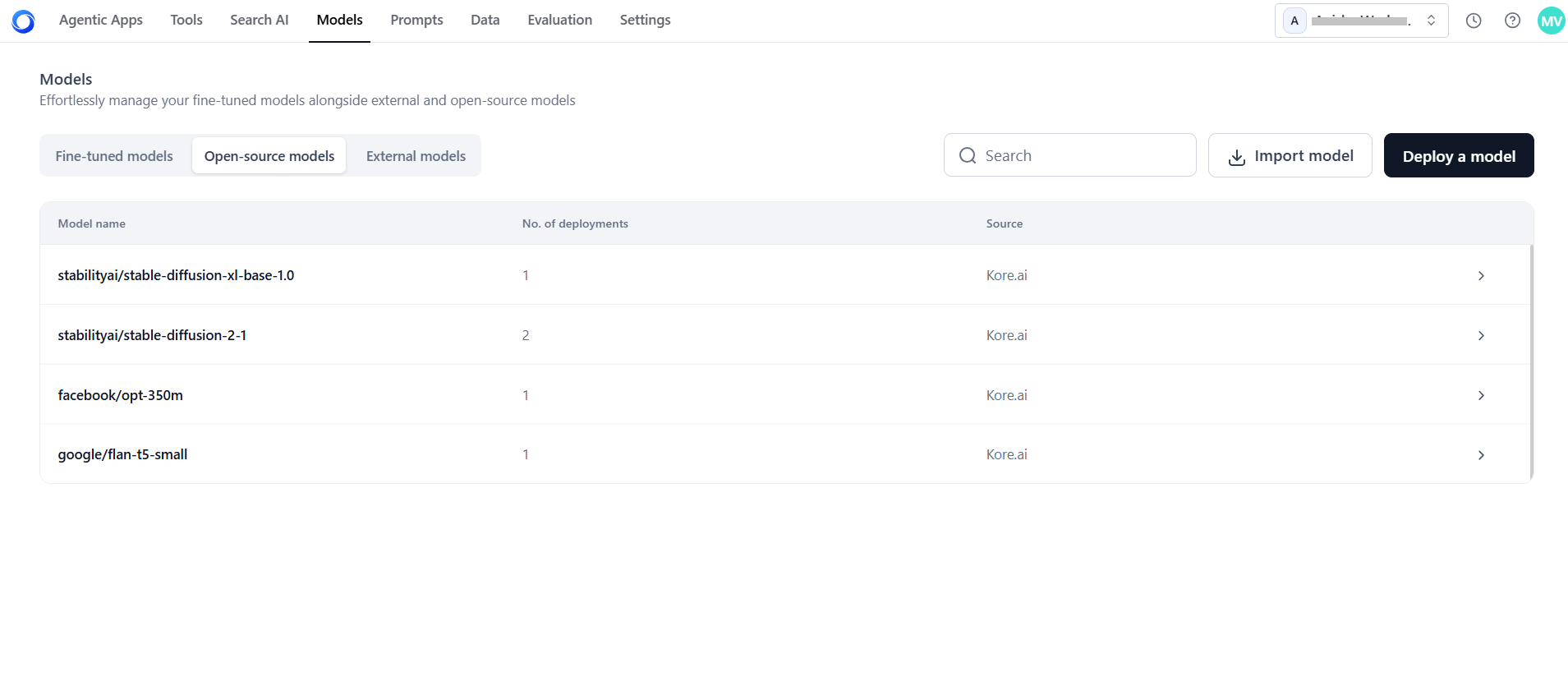
Task: Open the Data section
Action: 485,20
